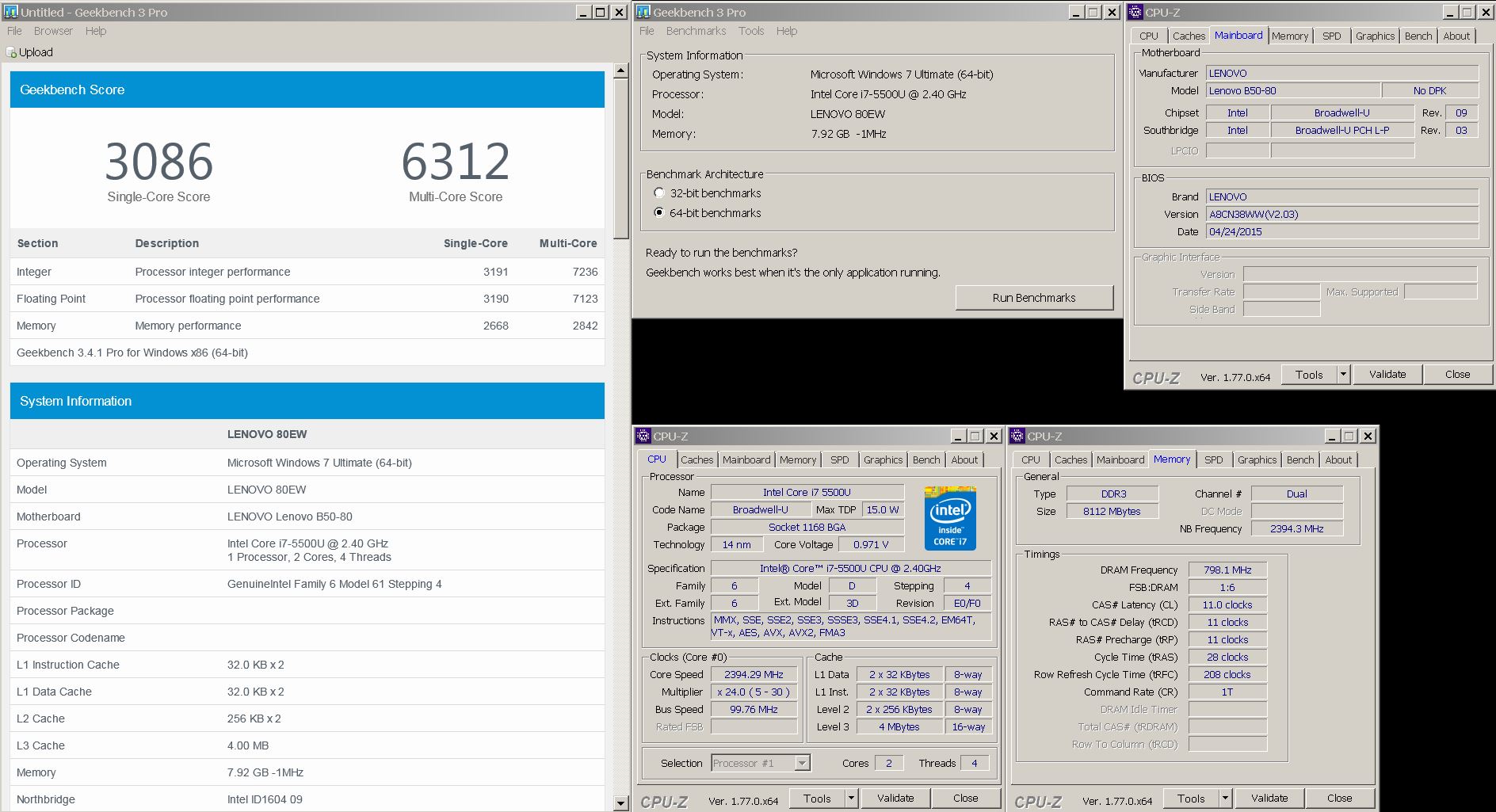Open Tools dropdown arrow in CPU-Z Memory window

point(1225,799)
